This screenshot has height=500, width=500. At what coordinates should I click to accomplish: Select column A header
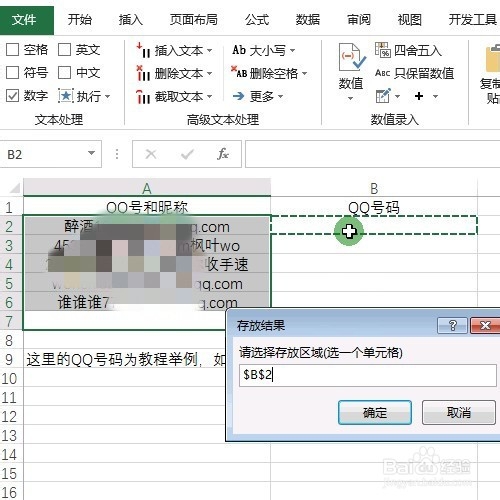[x=147, y=188]
